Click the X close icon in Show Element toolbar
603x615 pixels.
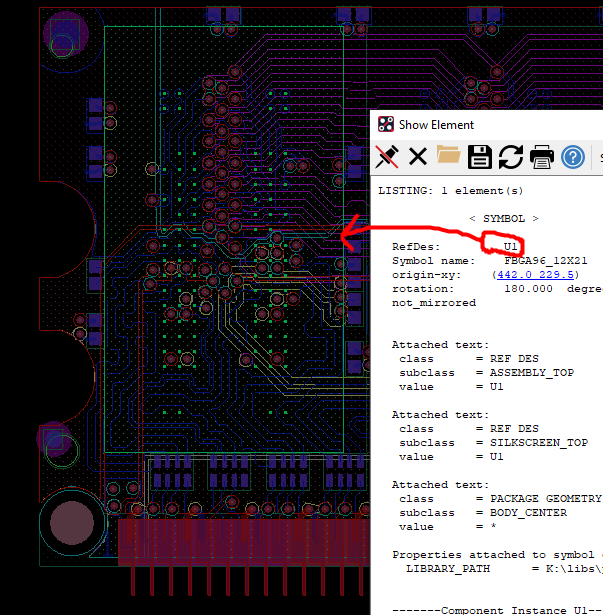(417, 157)
